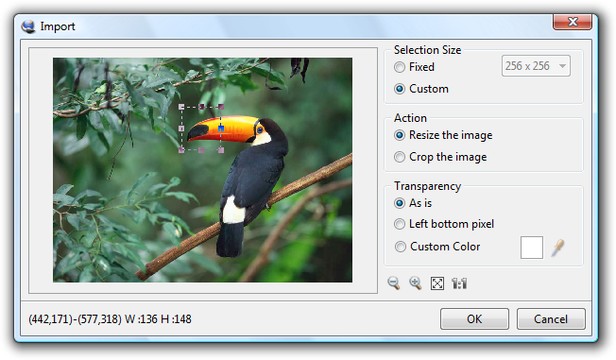Open the 256 x 256 size dropdown
Viewport: 616px width, 360px height.
[x=536, y=66]
